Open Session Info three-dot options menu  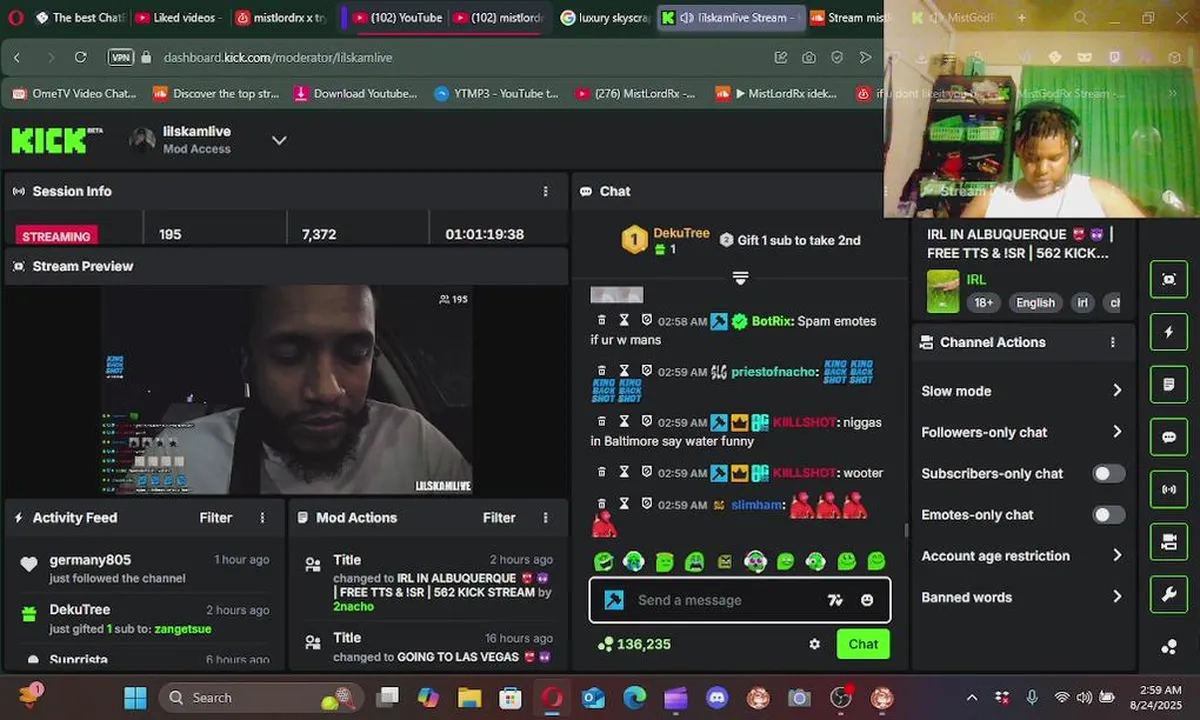click(x=545, y=191)
